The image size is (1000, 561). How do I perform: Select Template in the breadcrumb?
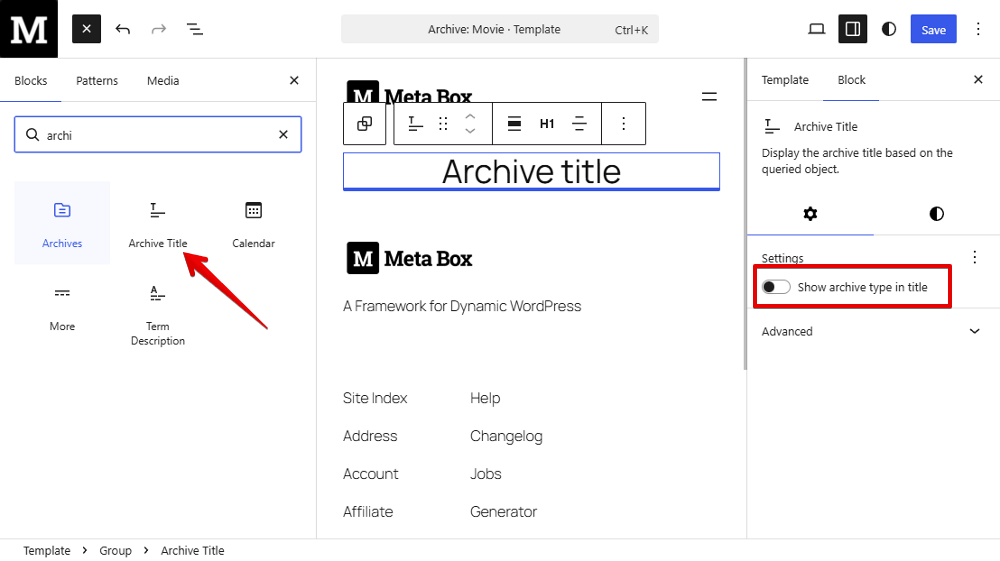pyautogui.click(x=47, y=551)
